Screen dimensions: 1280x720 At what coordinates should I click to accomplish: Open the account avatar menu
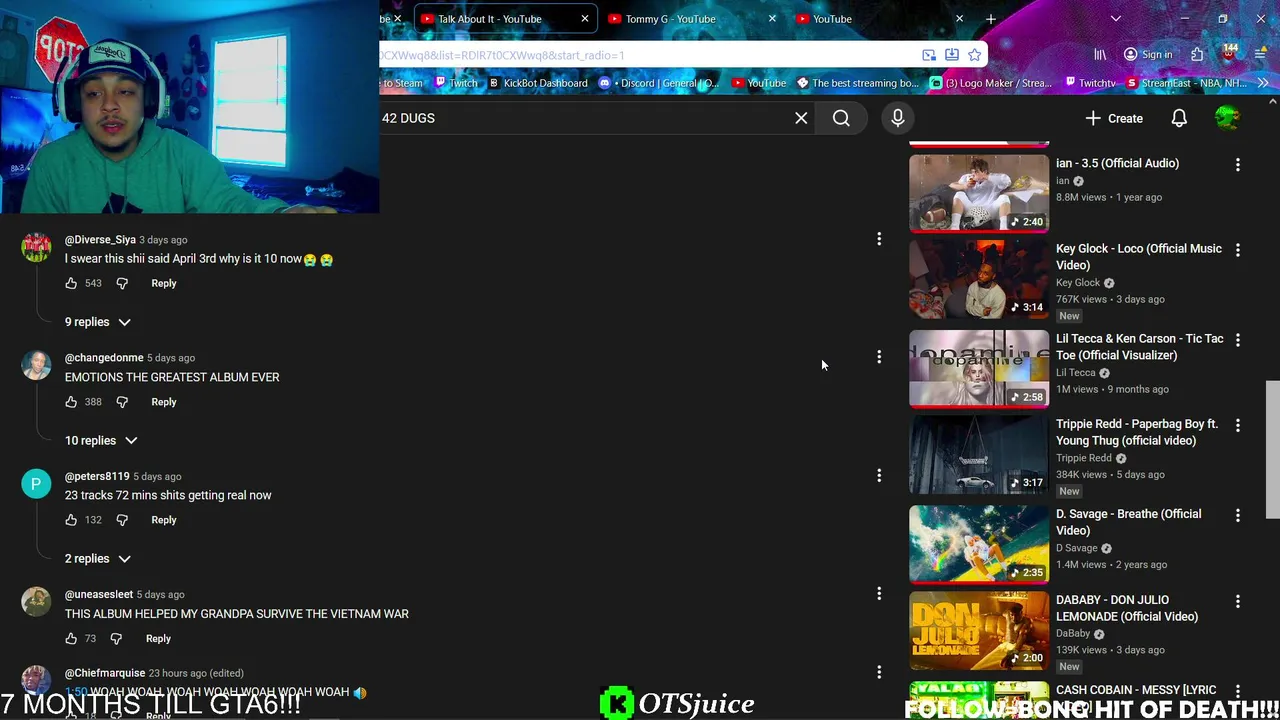coord(1227,118)
